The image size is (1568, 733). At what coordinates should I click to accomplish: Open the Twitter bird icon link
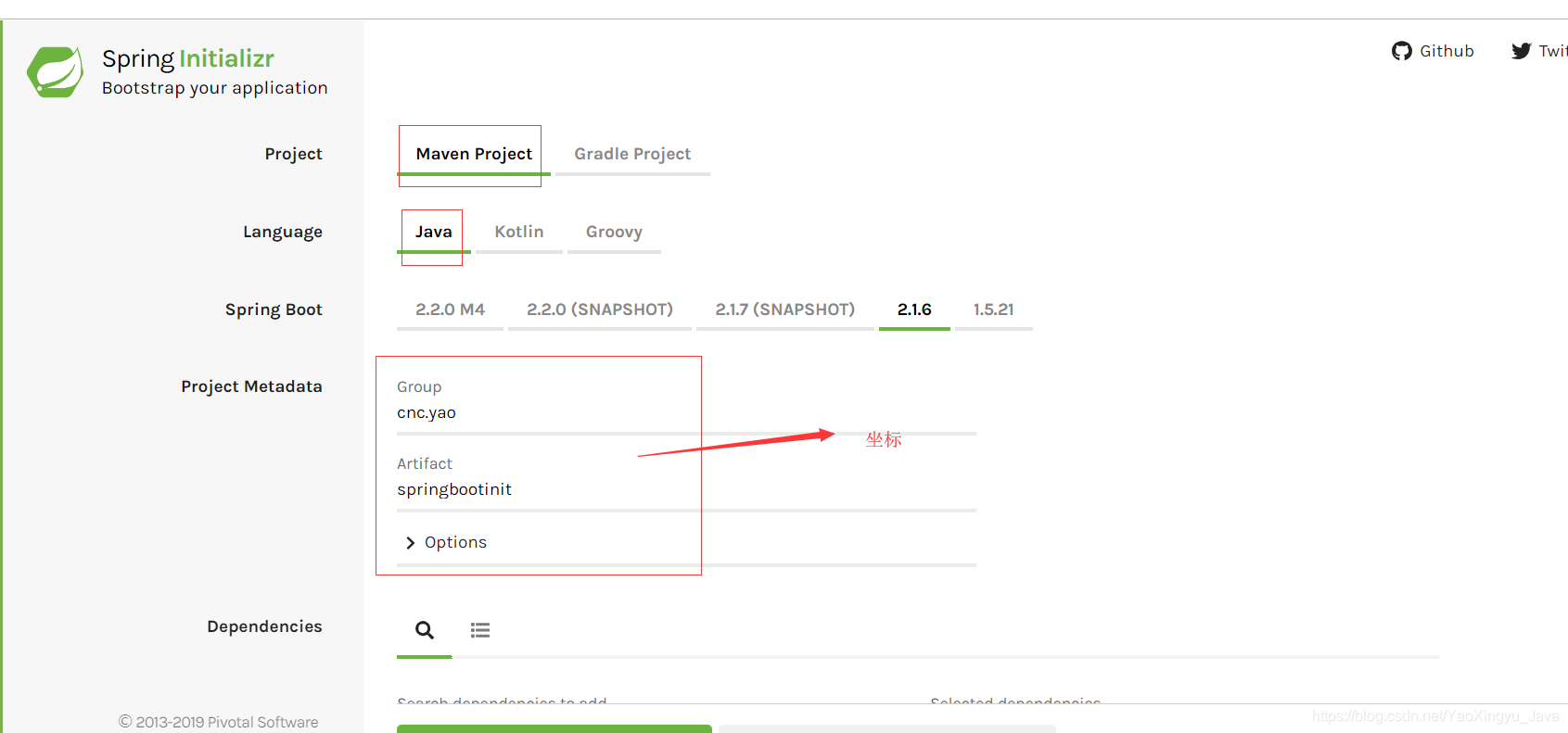pos(1521,51)
